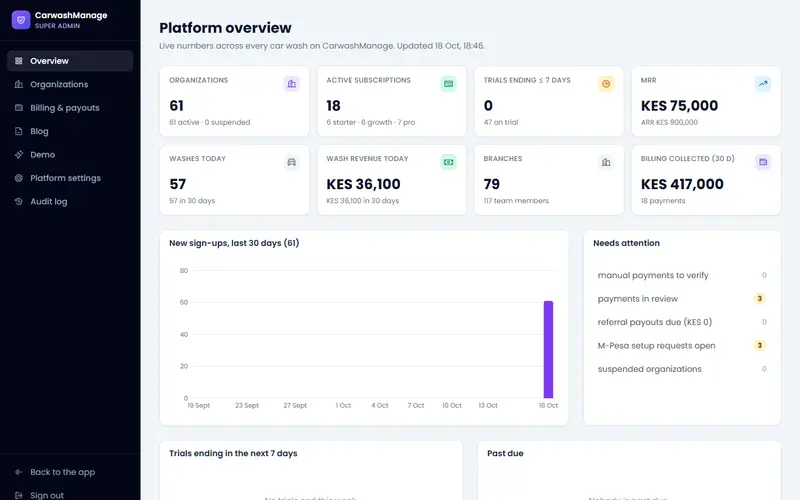This screenshot has height=500, width=800.
Task: Open the Overview menu item
Action: coord(70,61)
